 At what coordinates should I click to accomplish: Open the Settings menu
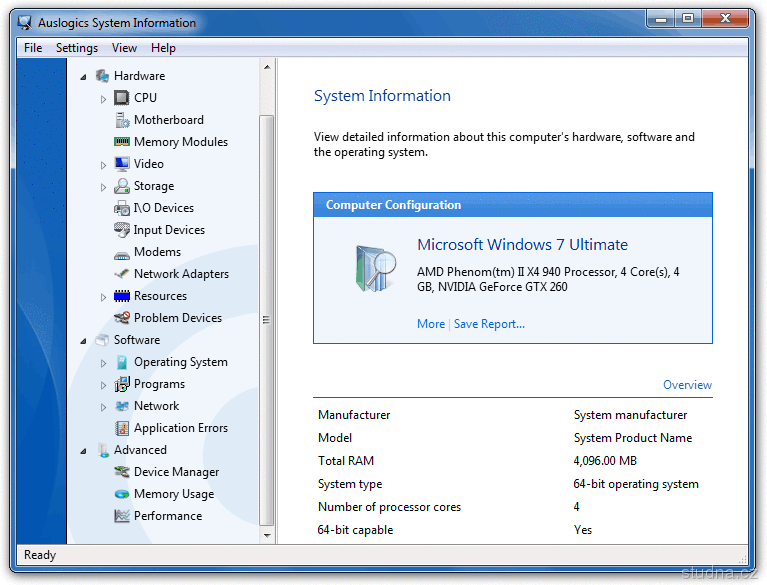pos(77,48)
